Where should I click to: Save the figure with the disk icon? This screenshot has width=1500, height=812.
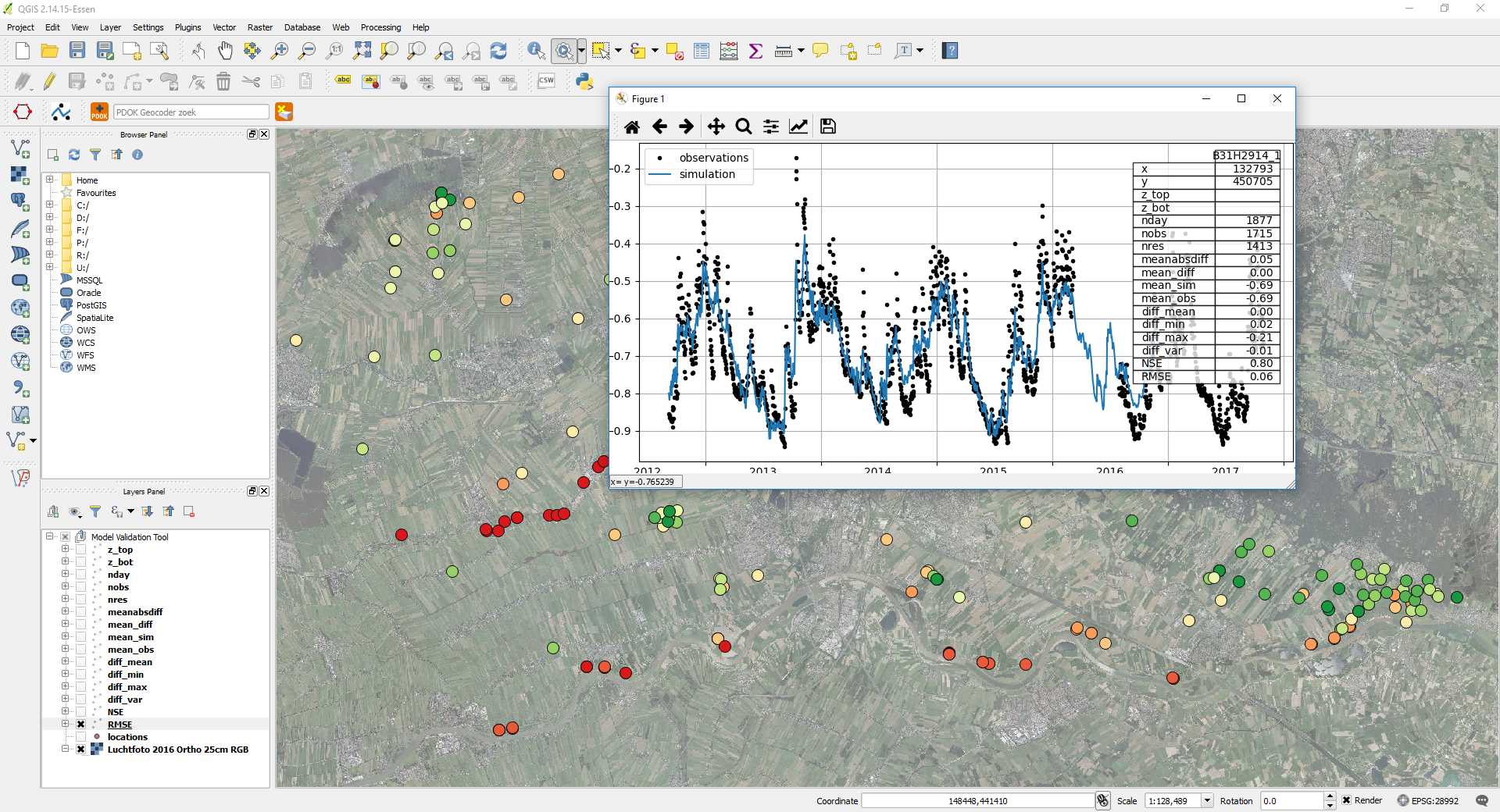828,126
